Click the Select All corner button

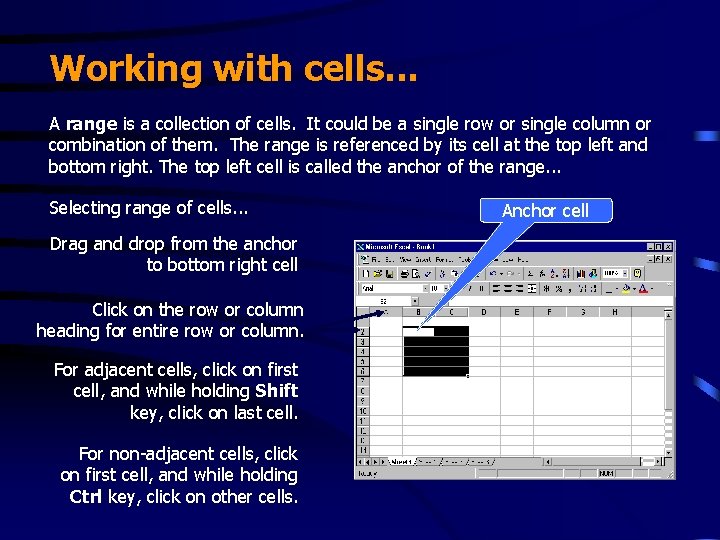(363, 312)
